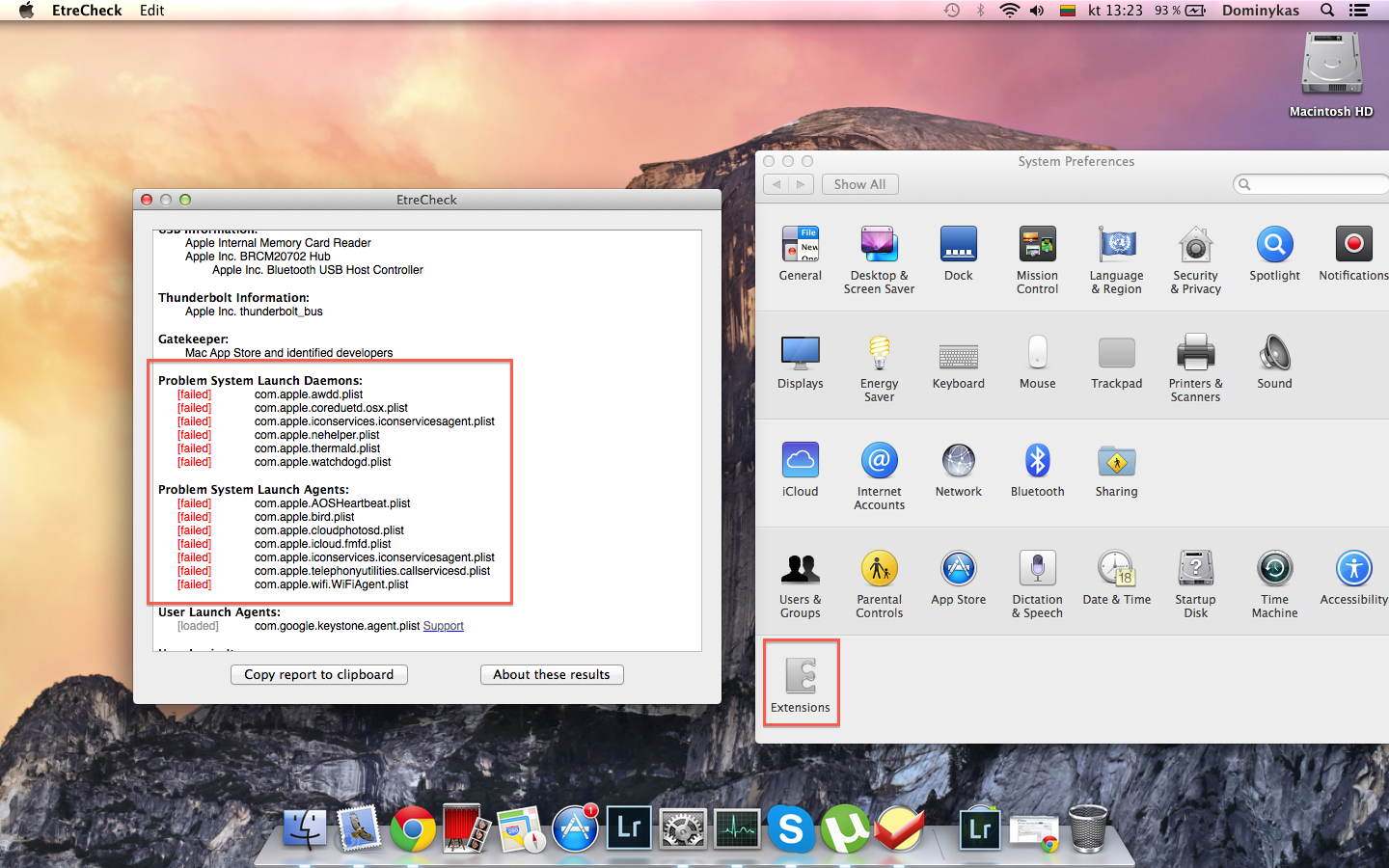The height and width of the screenshot is (868, 1389).
Task: Open Keyboard preferences
Action: [x=958, y=362]
